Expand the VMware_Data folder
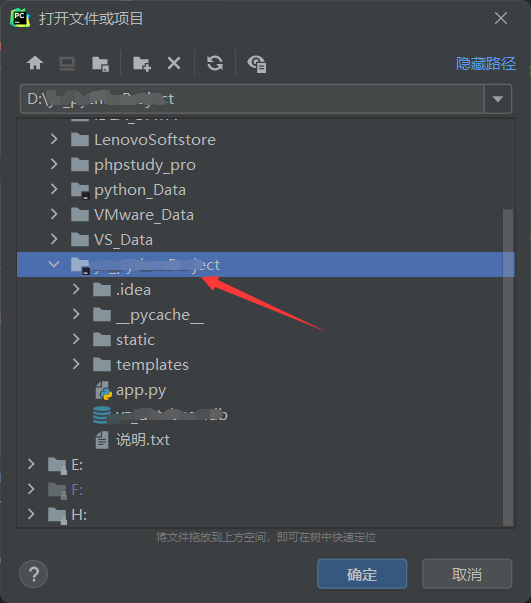Image resolution: width=531 pixels, height=603 pixels. coord(54,214)
